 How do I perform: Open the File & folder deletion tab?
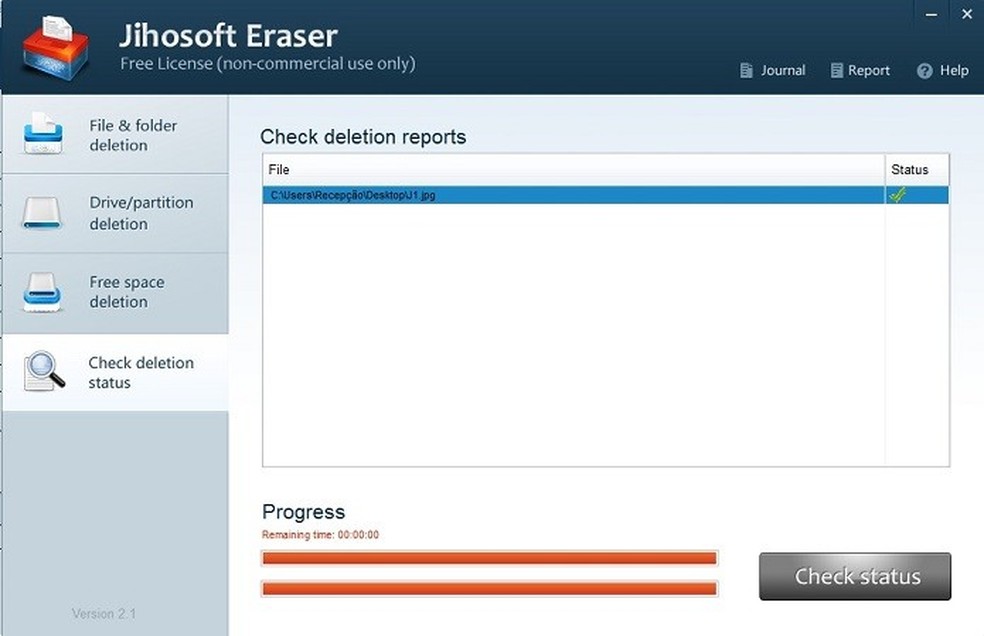click(x=132, y=135)
